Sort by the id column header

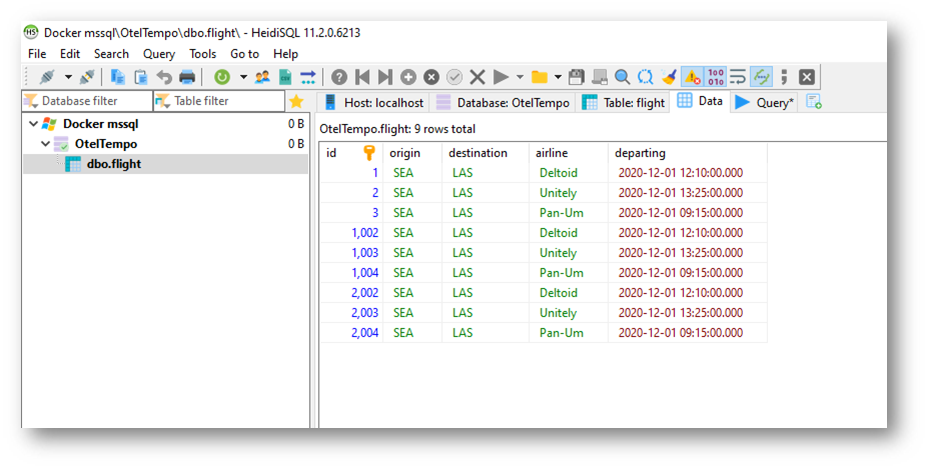coord(351,153)
